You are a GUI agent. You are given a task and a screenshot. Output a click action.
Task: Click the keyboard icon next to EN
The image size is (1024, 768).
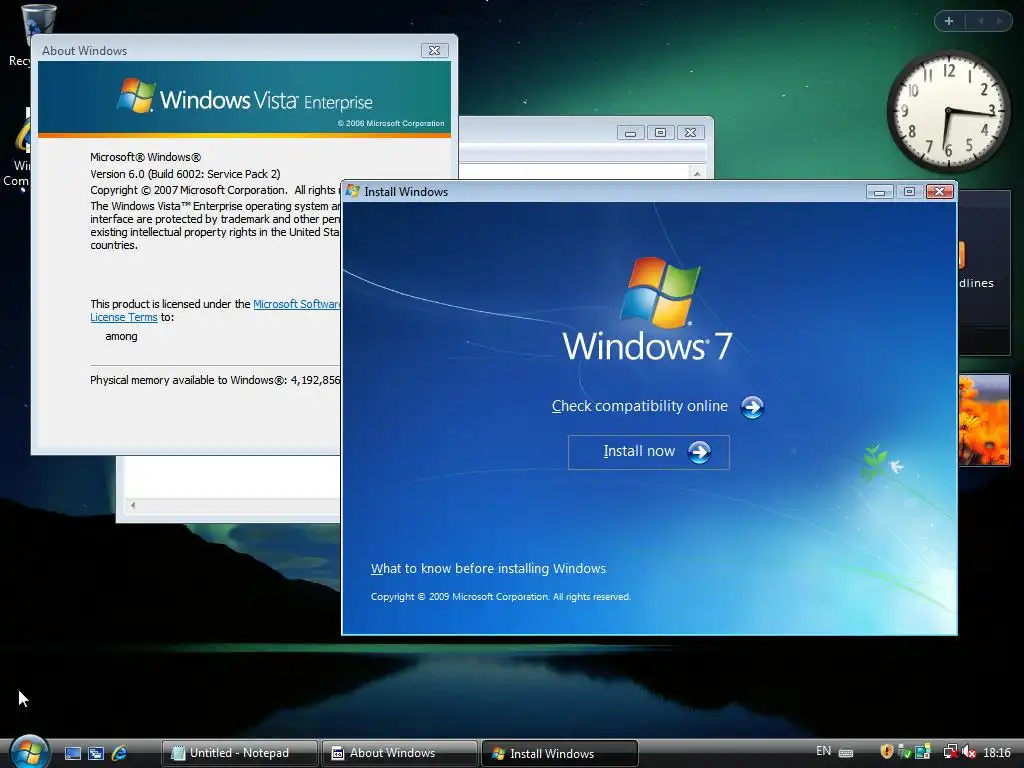point(846,753)
